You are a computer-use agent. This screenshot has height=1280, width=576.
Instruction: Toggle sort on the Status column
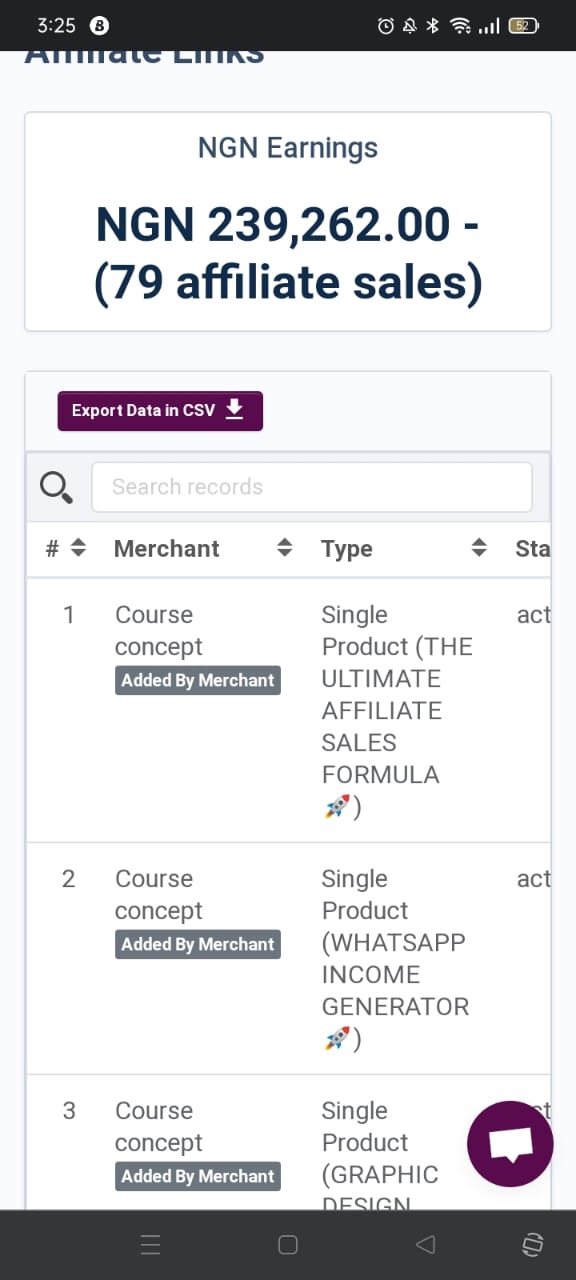[x=535, y=548]
